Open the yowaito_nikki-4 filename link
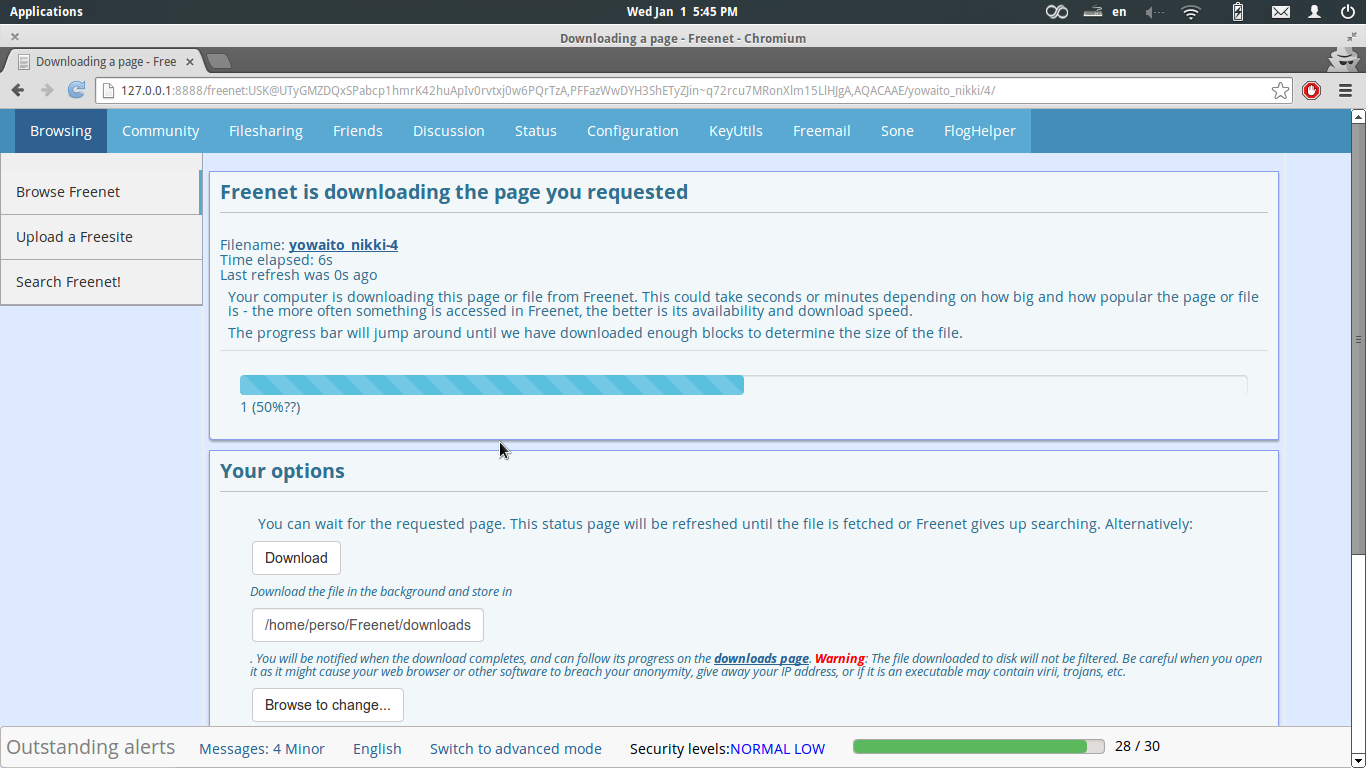The image size is (1366, 768). 343,245
